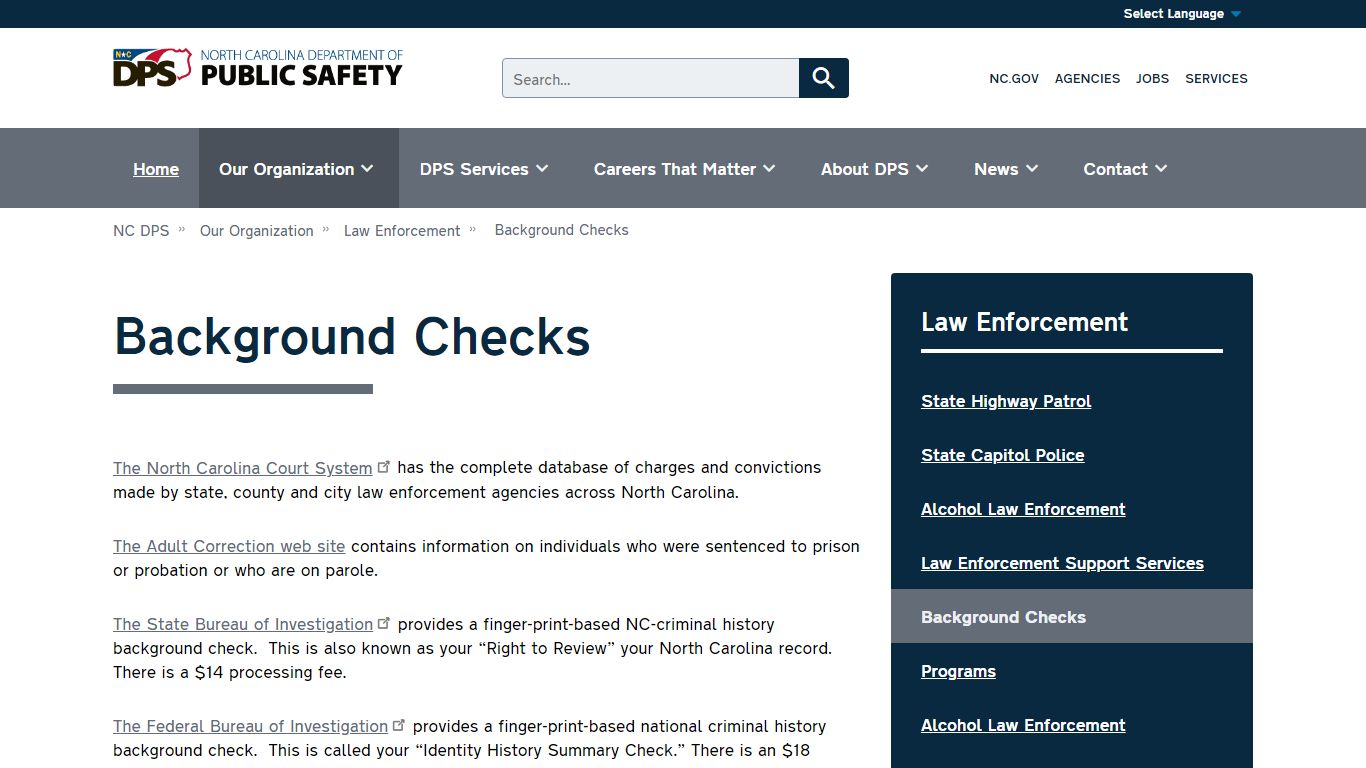Open the JOBS link
Screen dimensions: 1366x768
click(1152, 78)
